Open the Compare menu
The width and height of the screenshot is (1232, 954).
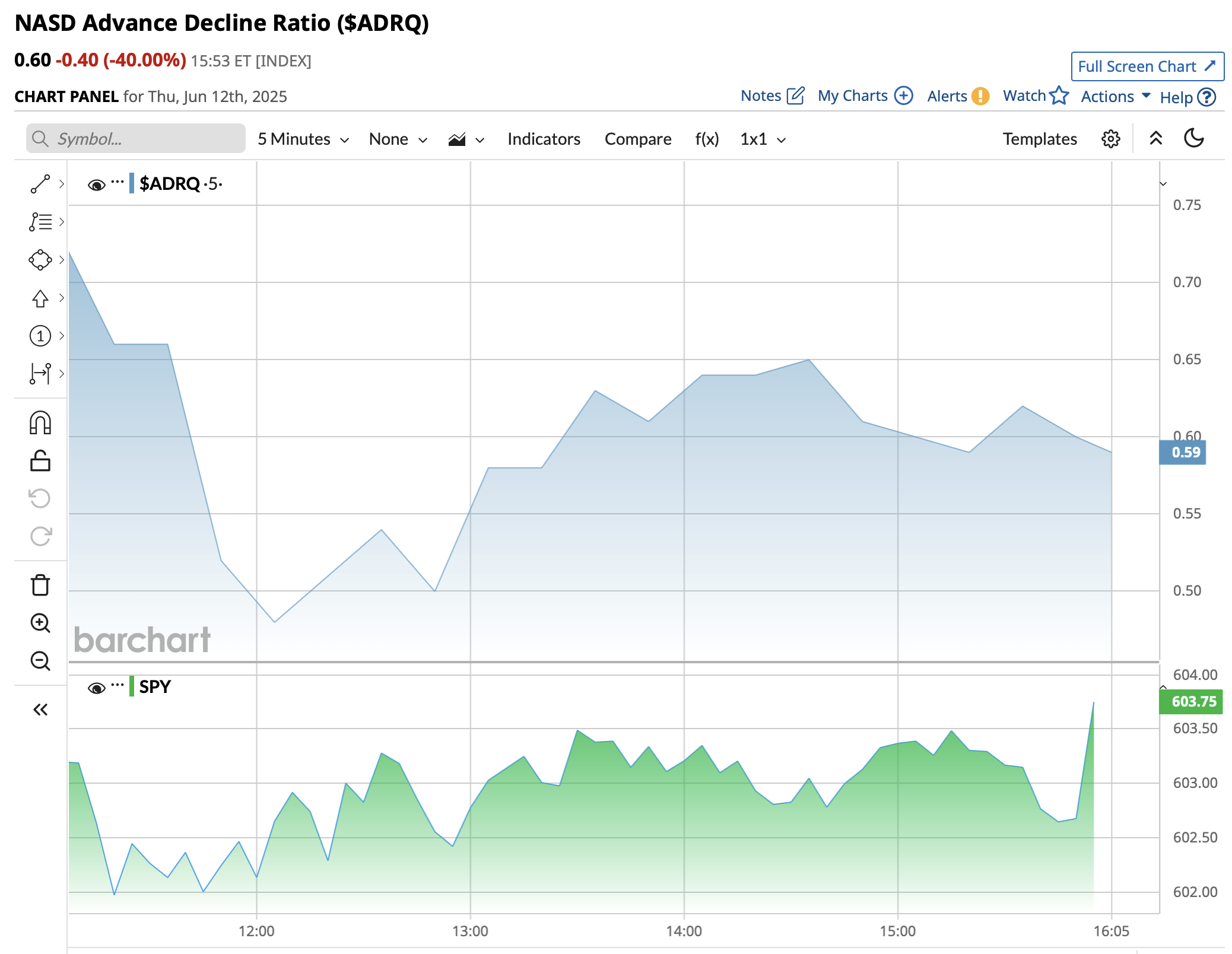pos(638,139)
